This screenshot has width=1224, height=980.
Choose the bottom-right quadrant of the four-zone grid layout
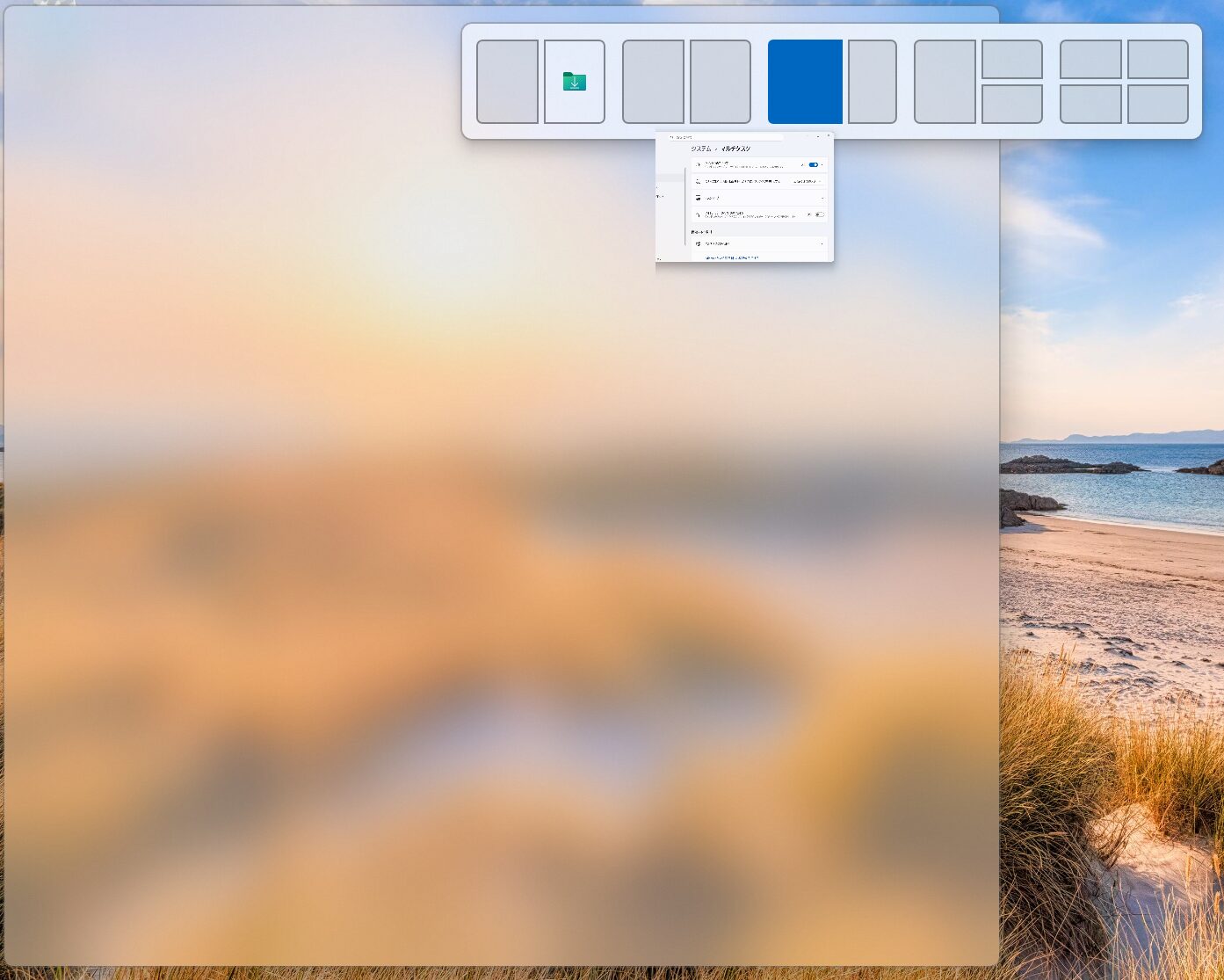click(1158, 104)
